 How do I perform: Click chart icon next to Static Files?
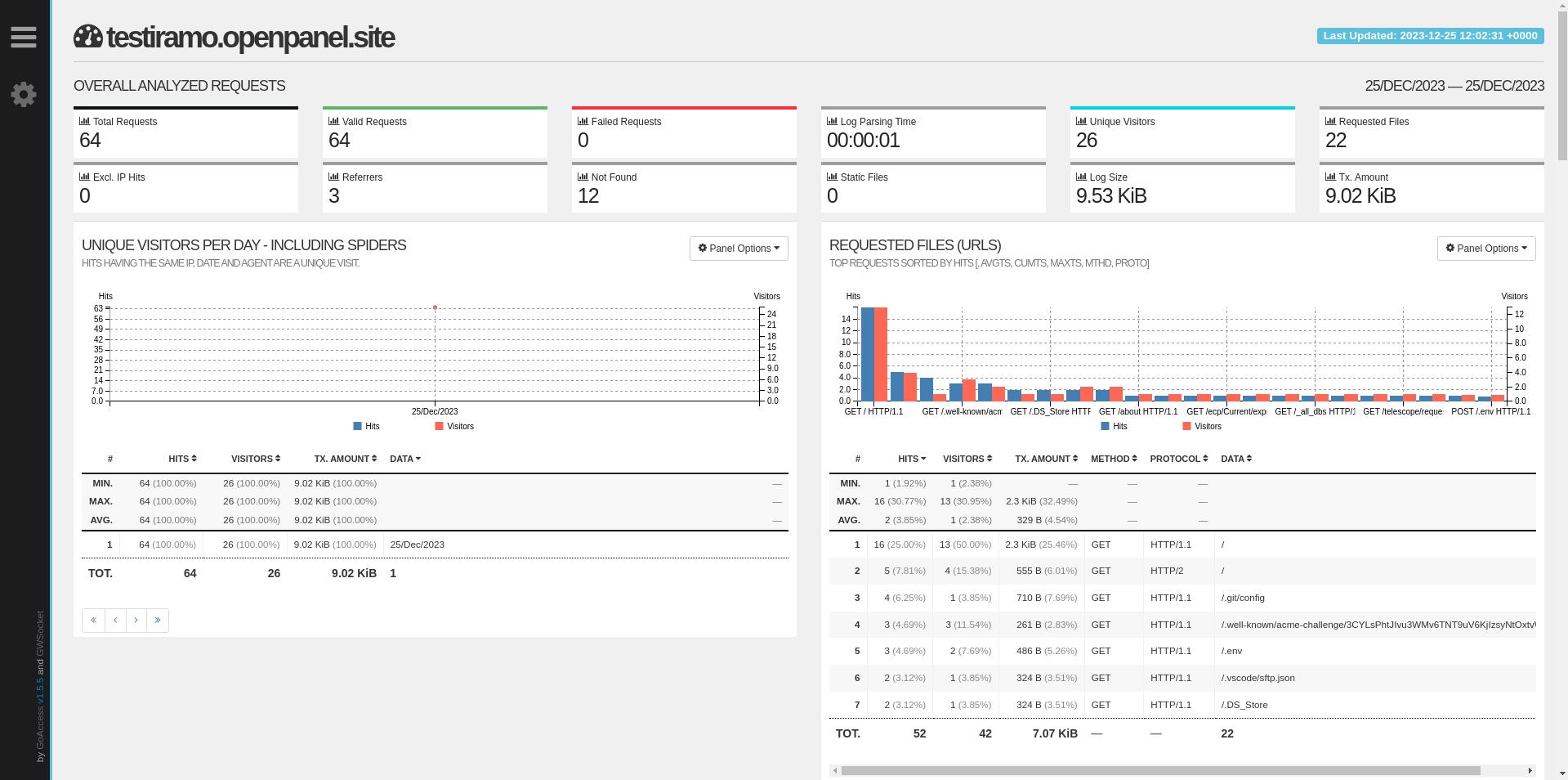point(832,177)
